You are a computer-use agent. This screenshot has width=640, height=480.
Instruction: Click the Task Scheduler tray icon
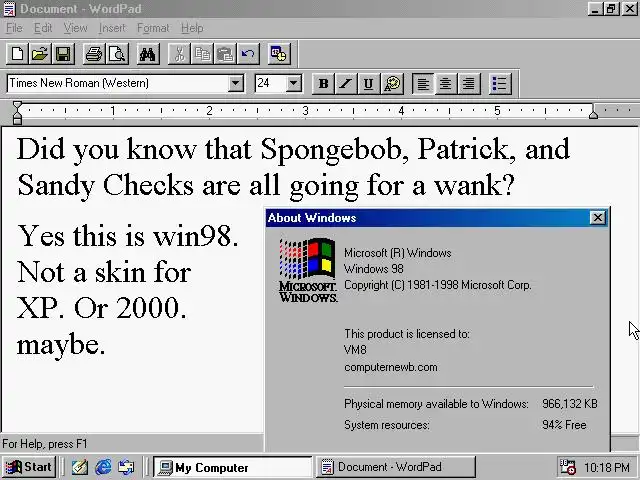click(567, 467)
